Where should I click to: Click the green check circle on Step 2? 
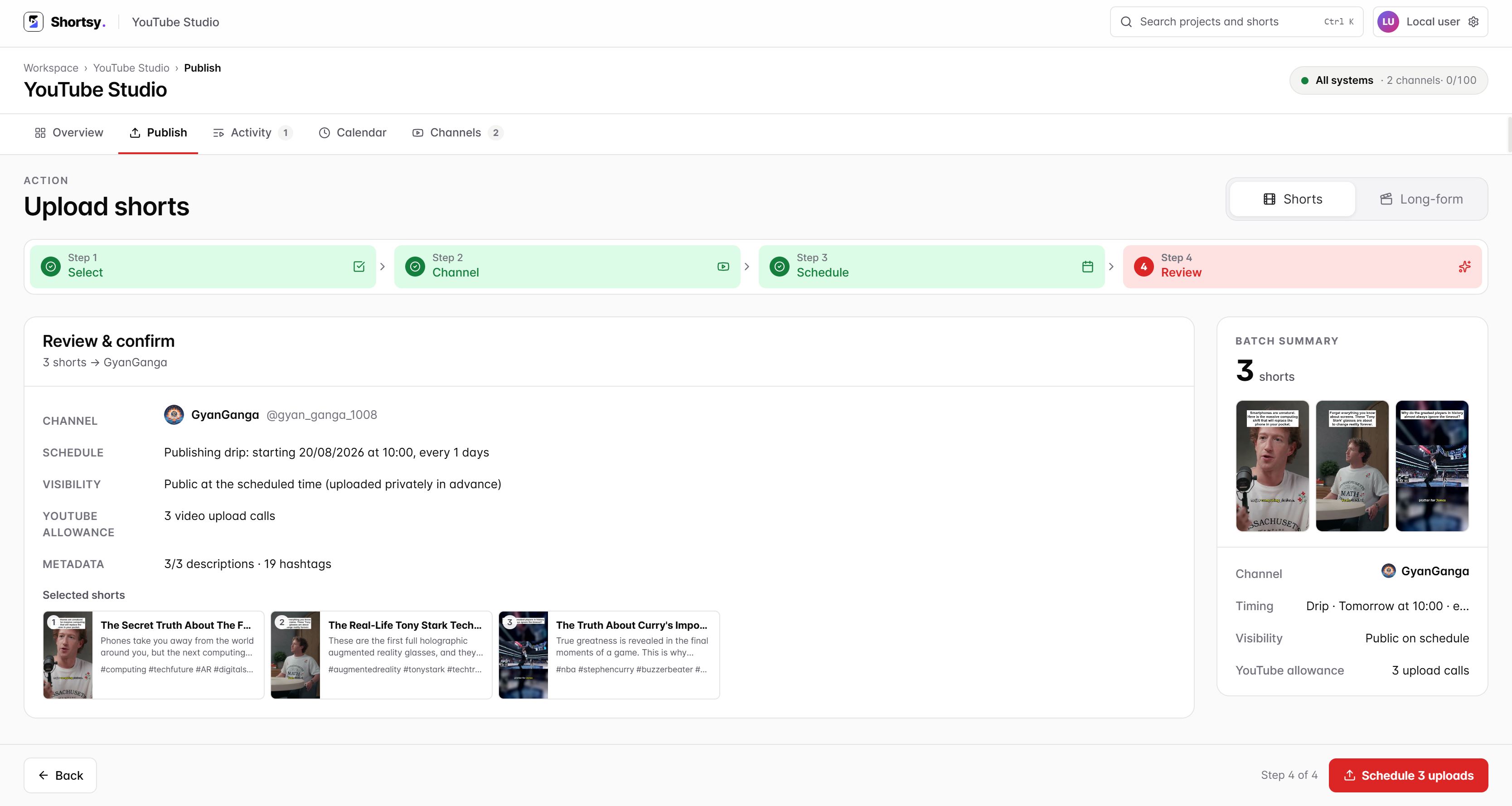coord(415,267)
